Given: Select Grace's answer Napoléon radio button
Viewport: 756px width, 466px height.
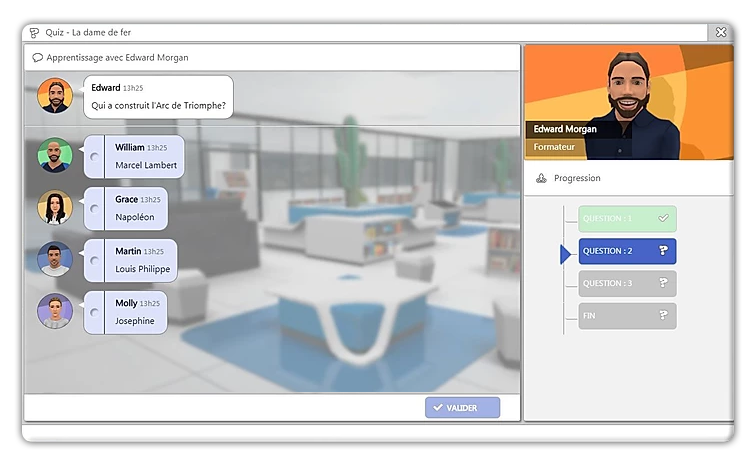Looking at the screenshot, I should [95, 209].
